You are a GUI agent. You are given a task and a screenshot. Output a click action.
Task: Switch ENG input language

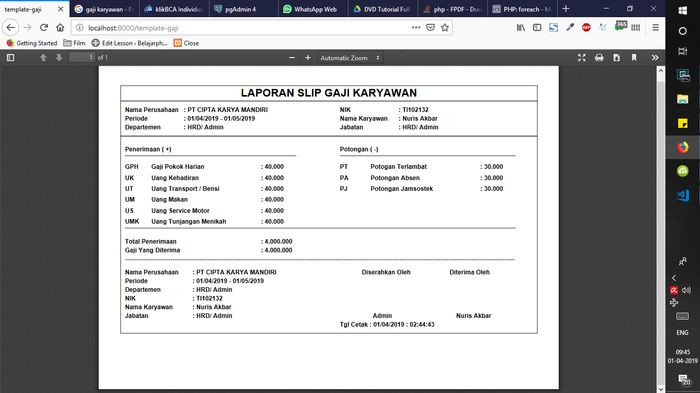tap(682, 333)
